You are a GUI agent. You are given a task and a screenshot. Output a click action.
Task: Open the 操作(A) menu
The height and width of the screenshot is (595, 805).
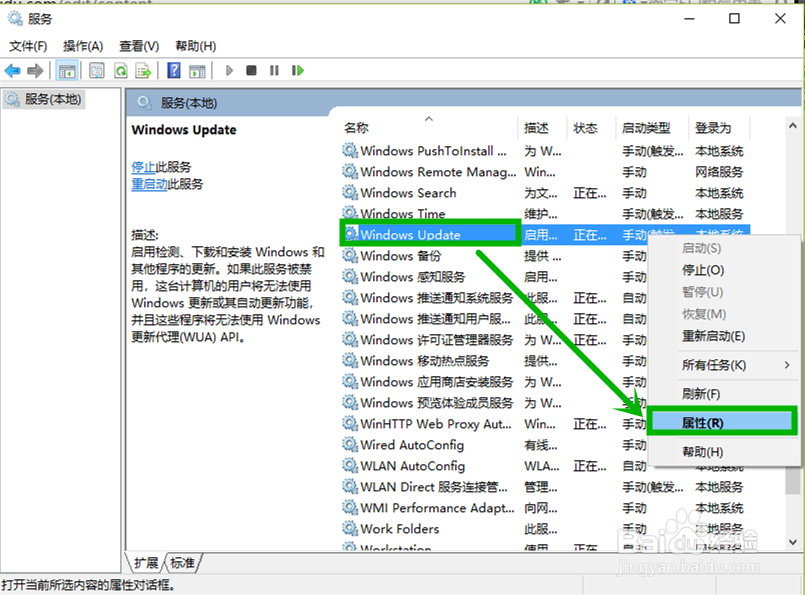[83, 46]
